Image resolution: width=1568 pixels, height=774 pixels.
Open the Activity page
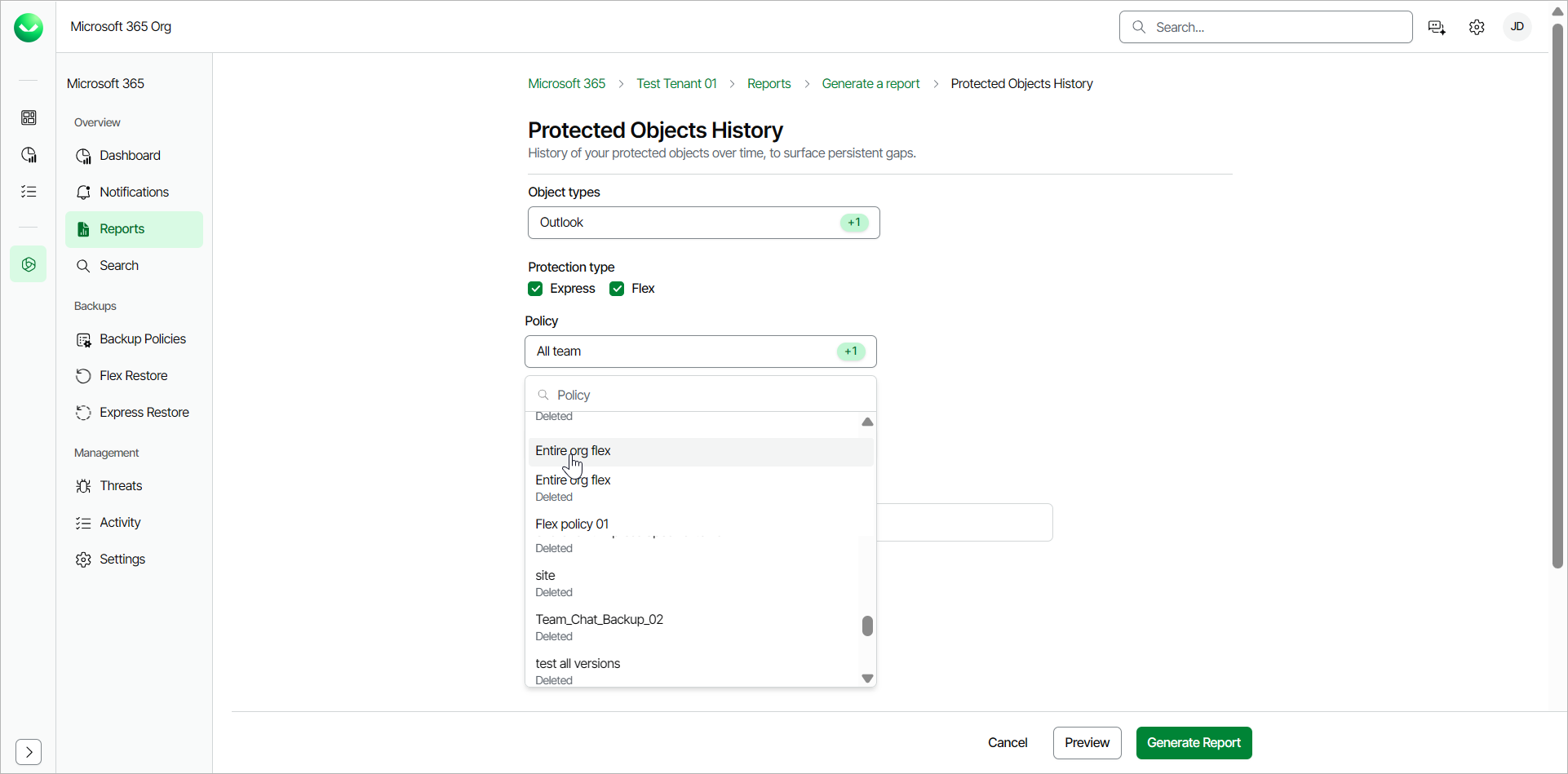(x=134, y=523)
